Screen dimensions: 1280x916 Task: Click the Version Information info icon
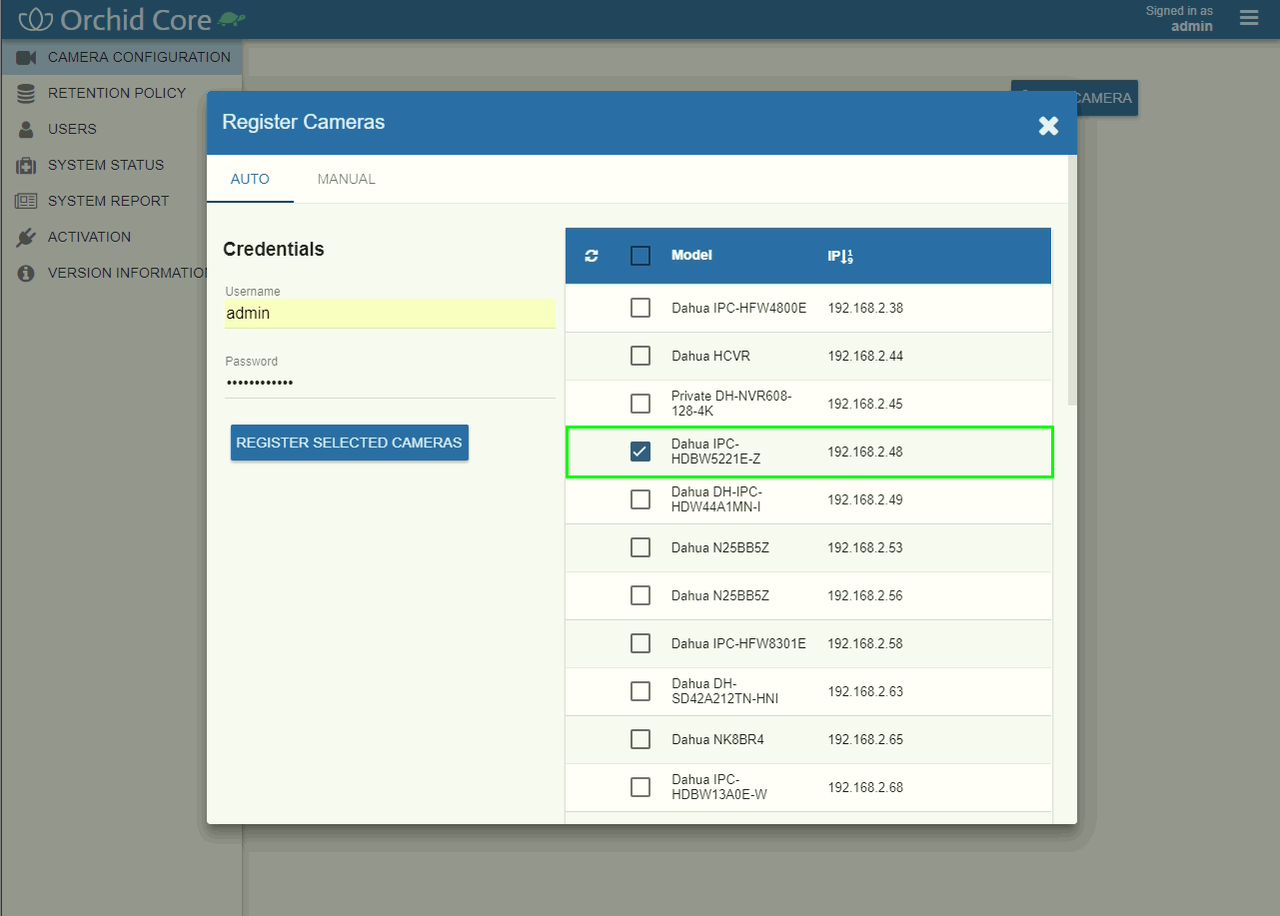(26, 273)
